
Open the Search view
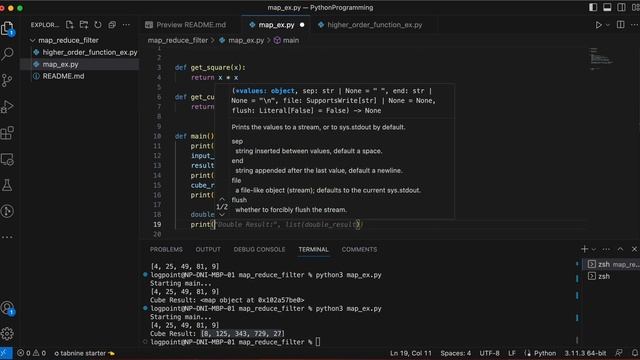pyautogui.click(x=7, y=54)
